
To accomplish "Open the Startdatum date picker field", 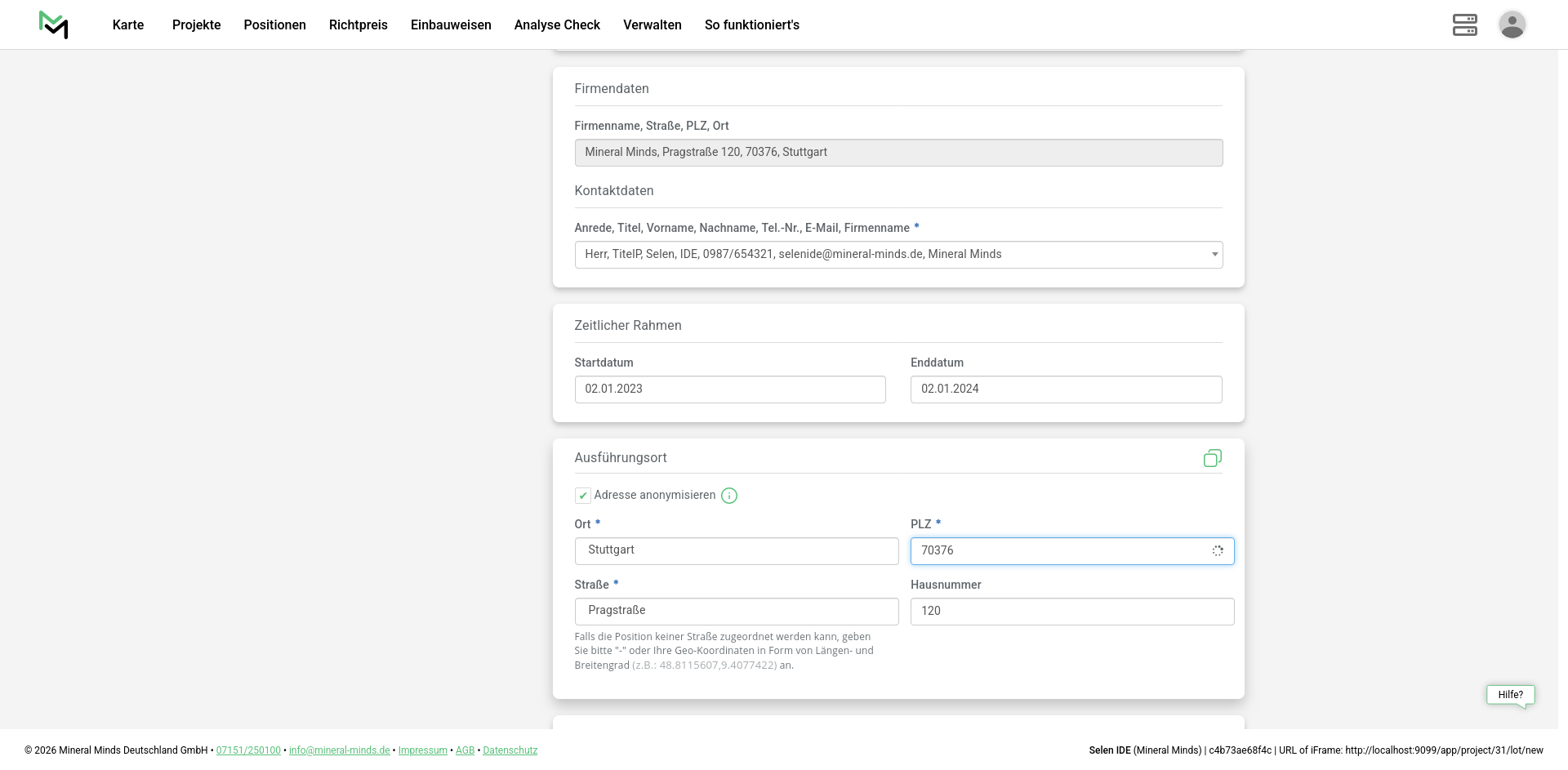I will pyautogui.click(x=730, y=389).
